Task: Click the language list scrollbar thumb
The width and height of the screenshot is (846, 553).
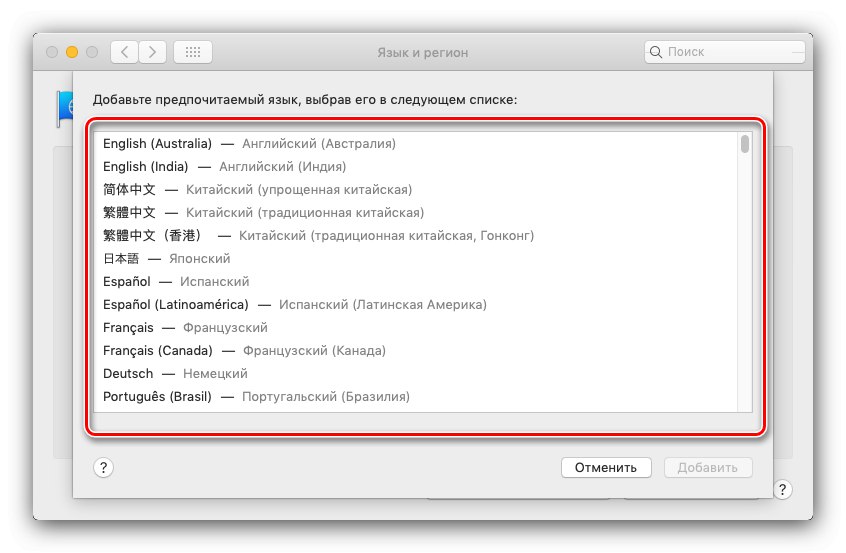Action: pos(745,144)
